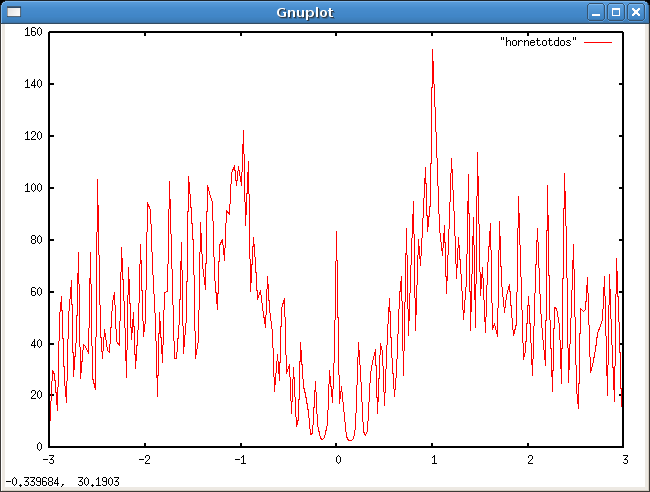Image resolution: width=650 pixels, height=492 pixels.
Task: Click the x-axis label 2
Action: [530, 460]
